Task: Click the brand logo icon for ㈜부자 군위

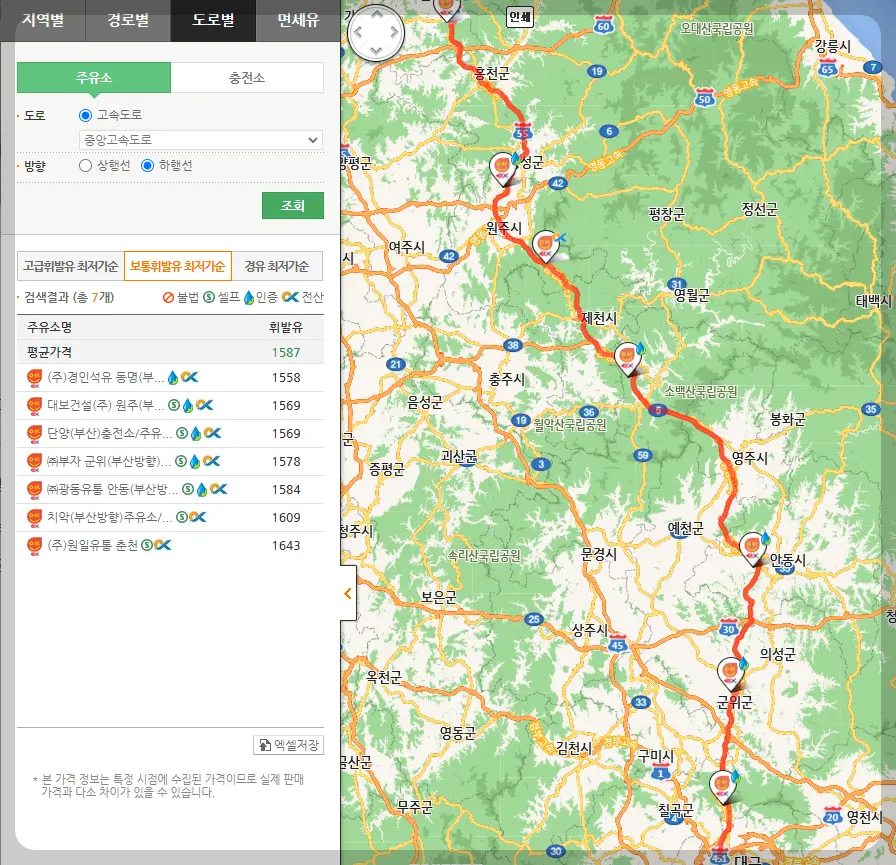Action: pos(34,462)
